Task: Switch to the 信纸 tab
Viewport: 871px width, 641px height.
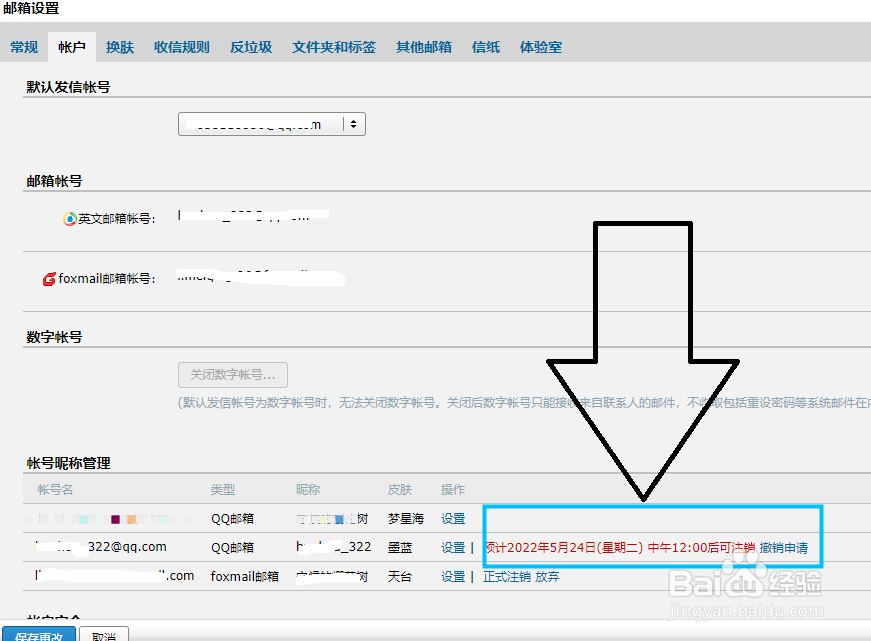Action: [x=485, y=46]
